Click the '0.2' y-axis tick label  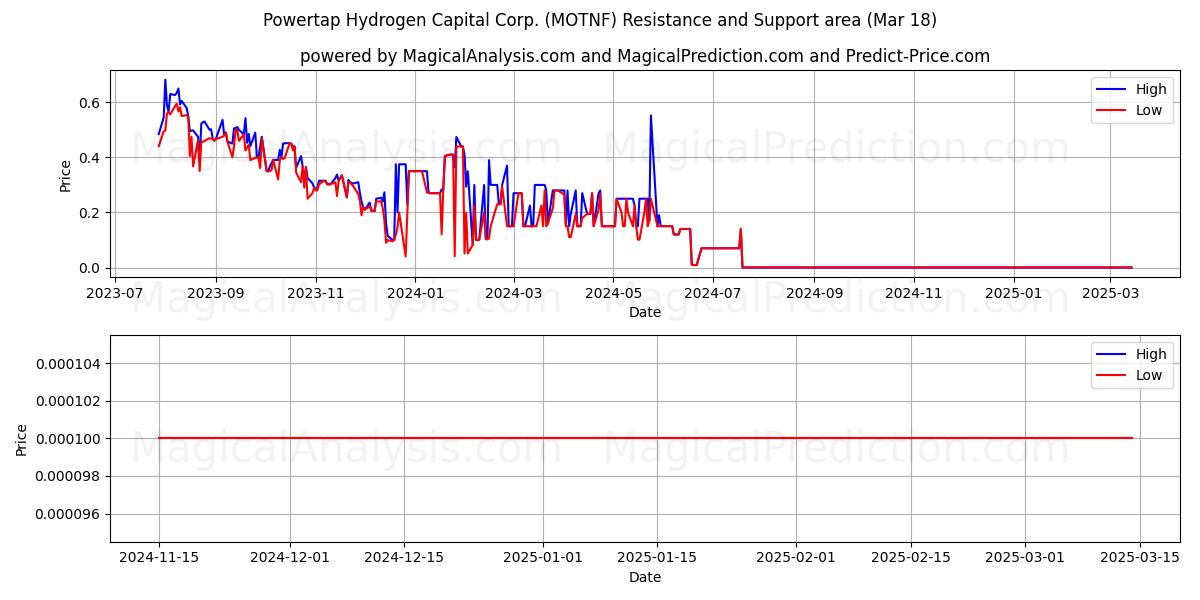coord(92,213)
